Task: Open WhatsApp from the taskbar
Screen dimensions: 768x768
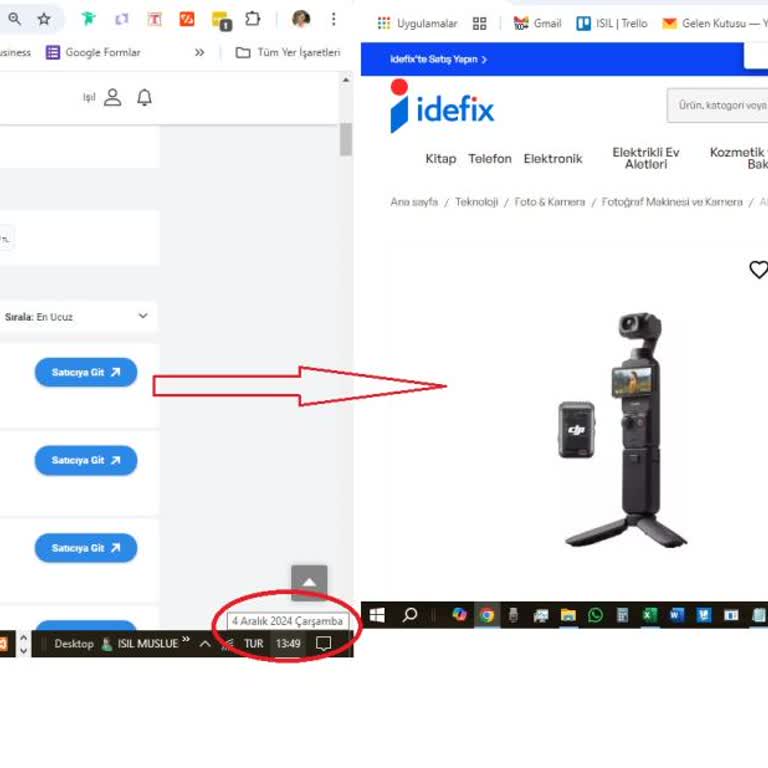Action: 595,615
